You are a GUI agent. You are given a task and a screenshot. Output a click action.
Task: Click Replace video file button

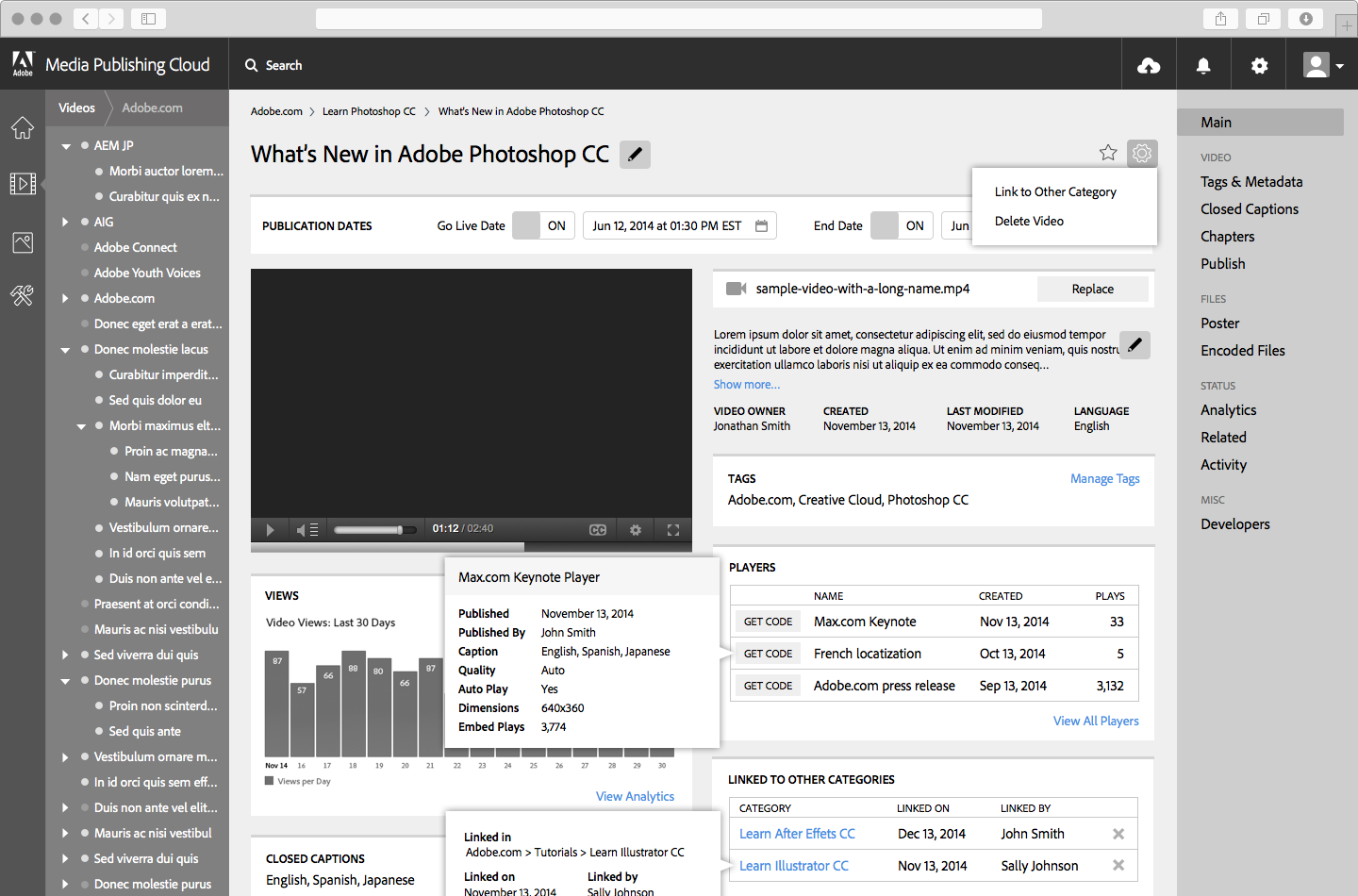[1093, 289]
